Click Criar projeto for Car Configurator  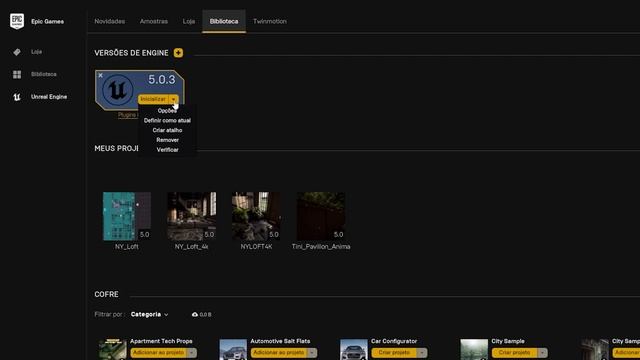[x=394, y=353]
